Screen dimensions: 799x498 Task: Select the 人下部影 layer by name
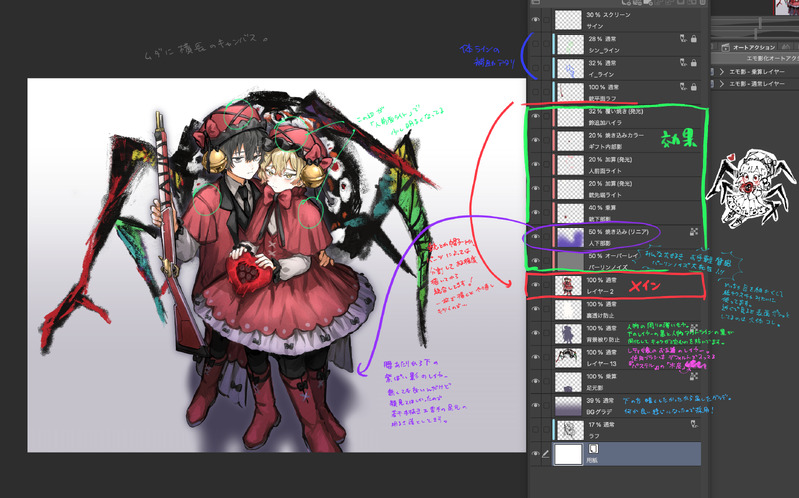(x=600, y=243)
